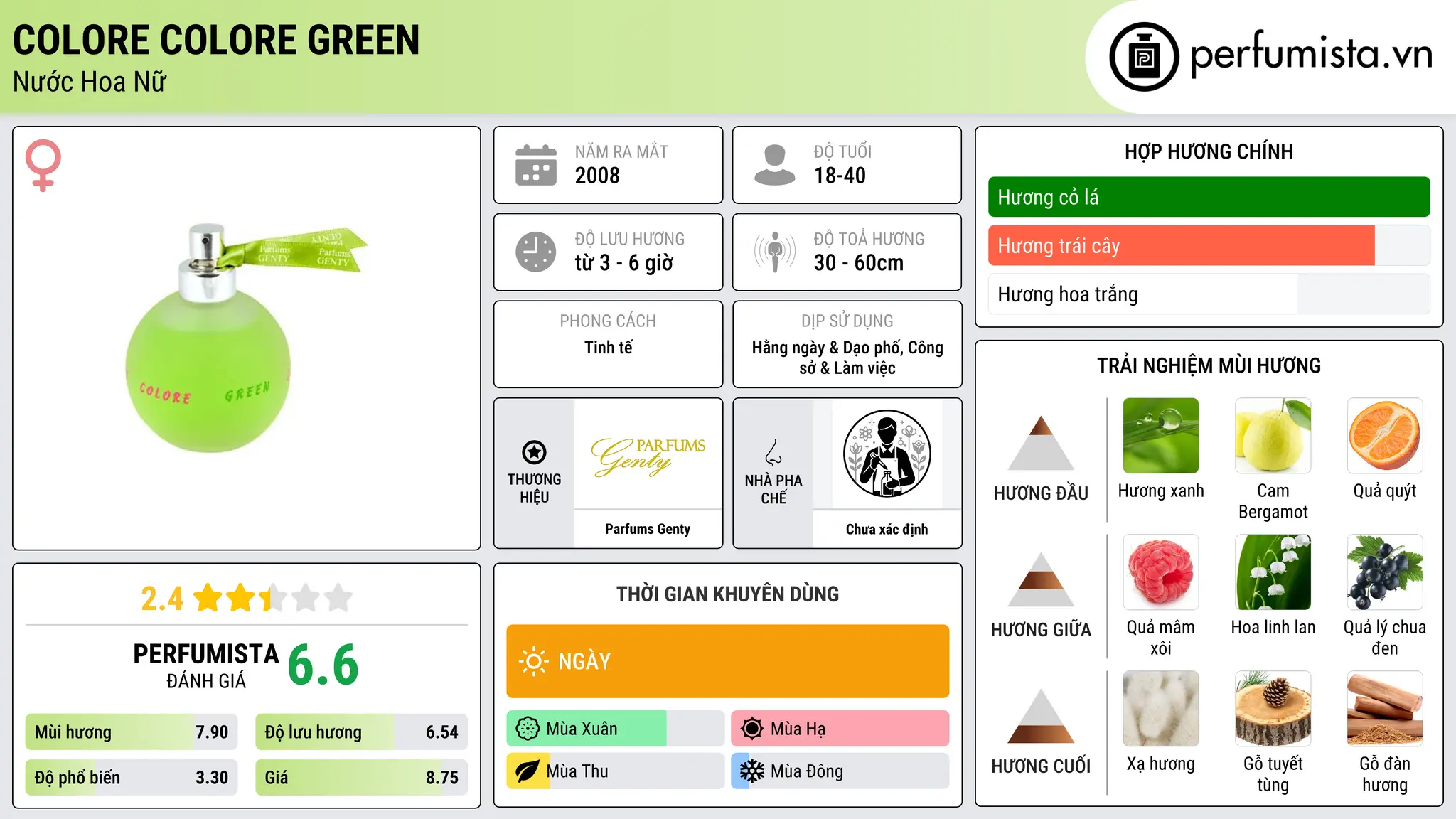Click the perfumista.vn bottle logo icon
The height and width of the screenshot is (819, 1456).
[x=1144, y=57]
